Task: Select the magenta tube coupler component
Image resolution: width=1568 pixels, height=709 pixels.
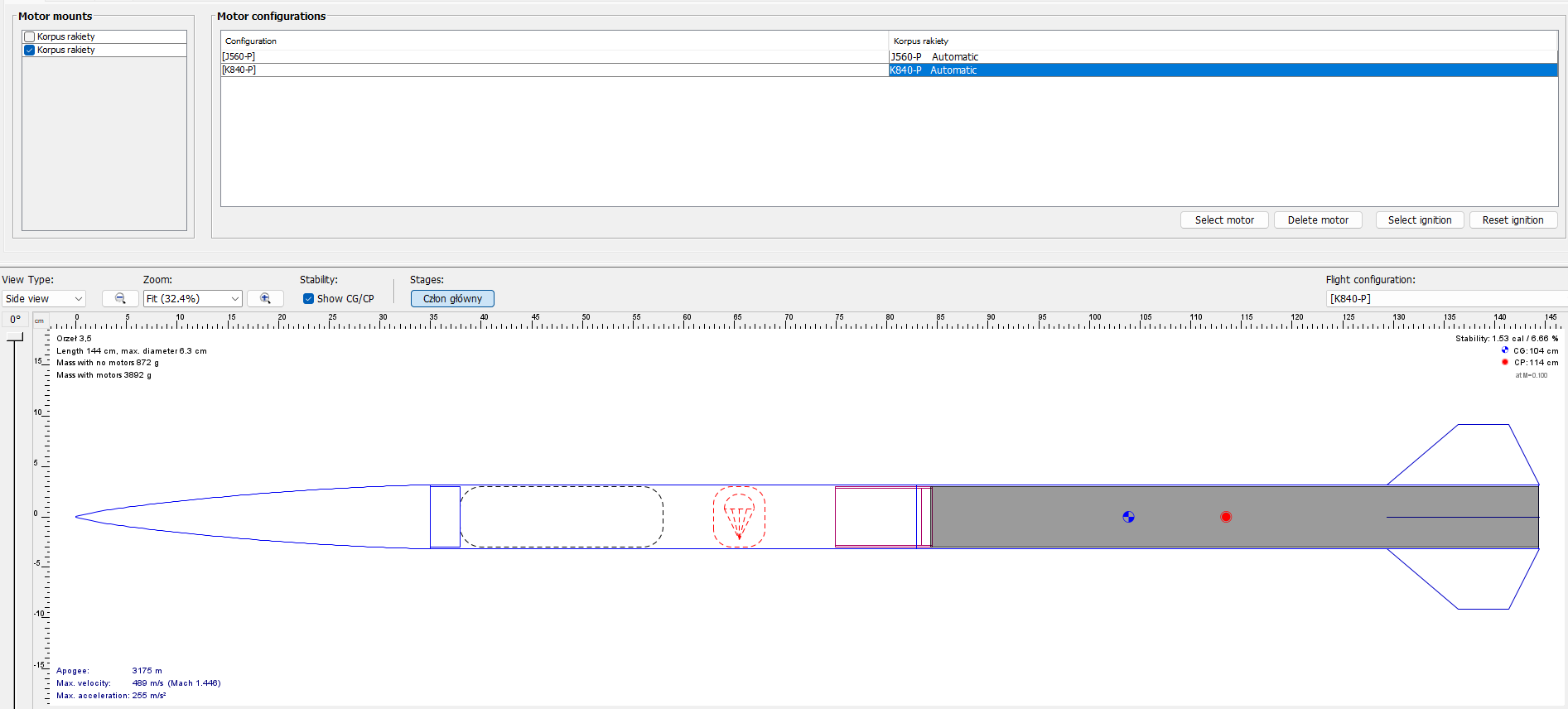Action: tap(875, 517)
